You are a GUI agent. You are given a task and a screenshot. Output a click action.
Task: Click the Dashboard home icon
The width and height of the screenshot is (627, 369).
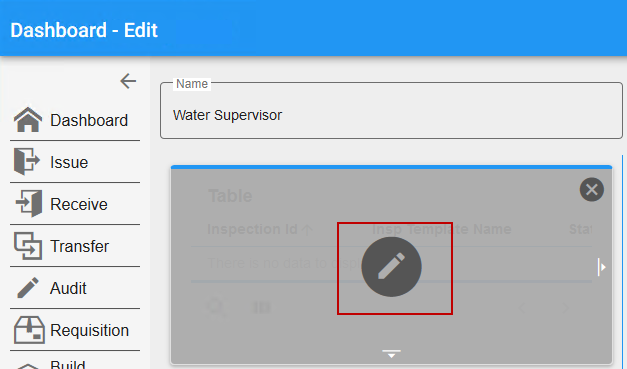pyautogui.click(x=28, y=120)
